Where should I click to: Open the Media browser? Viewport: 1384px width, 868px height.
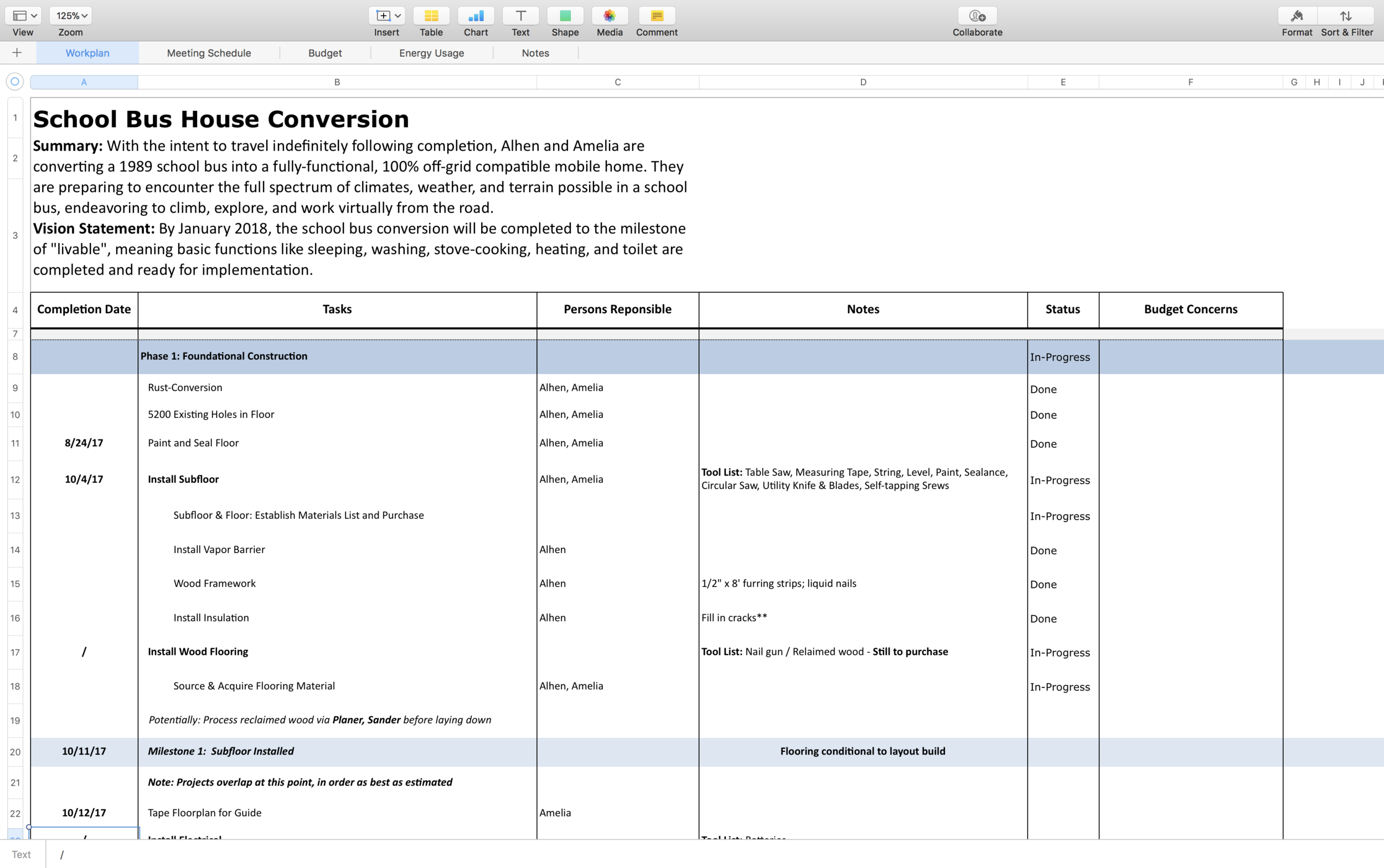coord(610,15)
